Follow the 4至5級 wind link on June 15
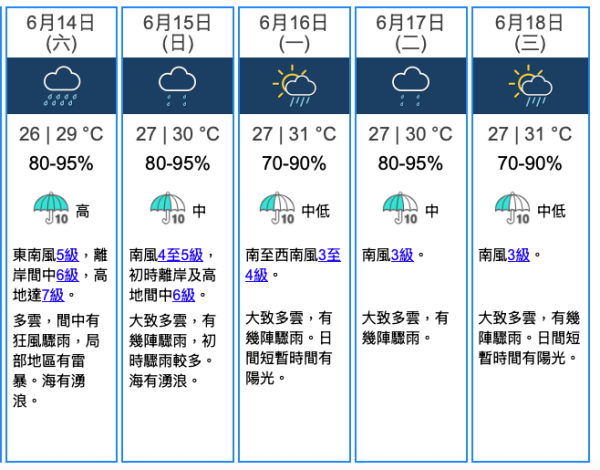Screen dimensions: 600x470 tap(180, 255)
